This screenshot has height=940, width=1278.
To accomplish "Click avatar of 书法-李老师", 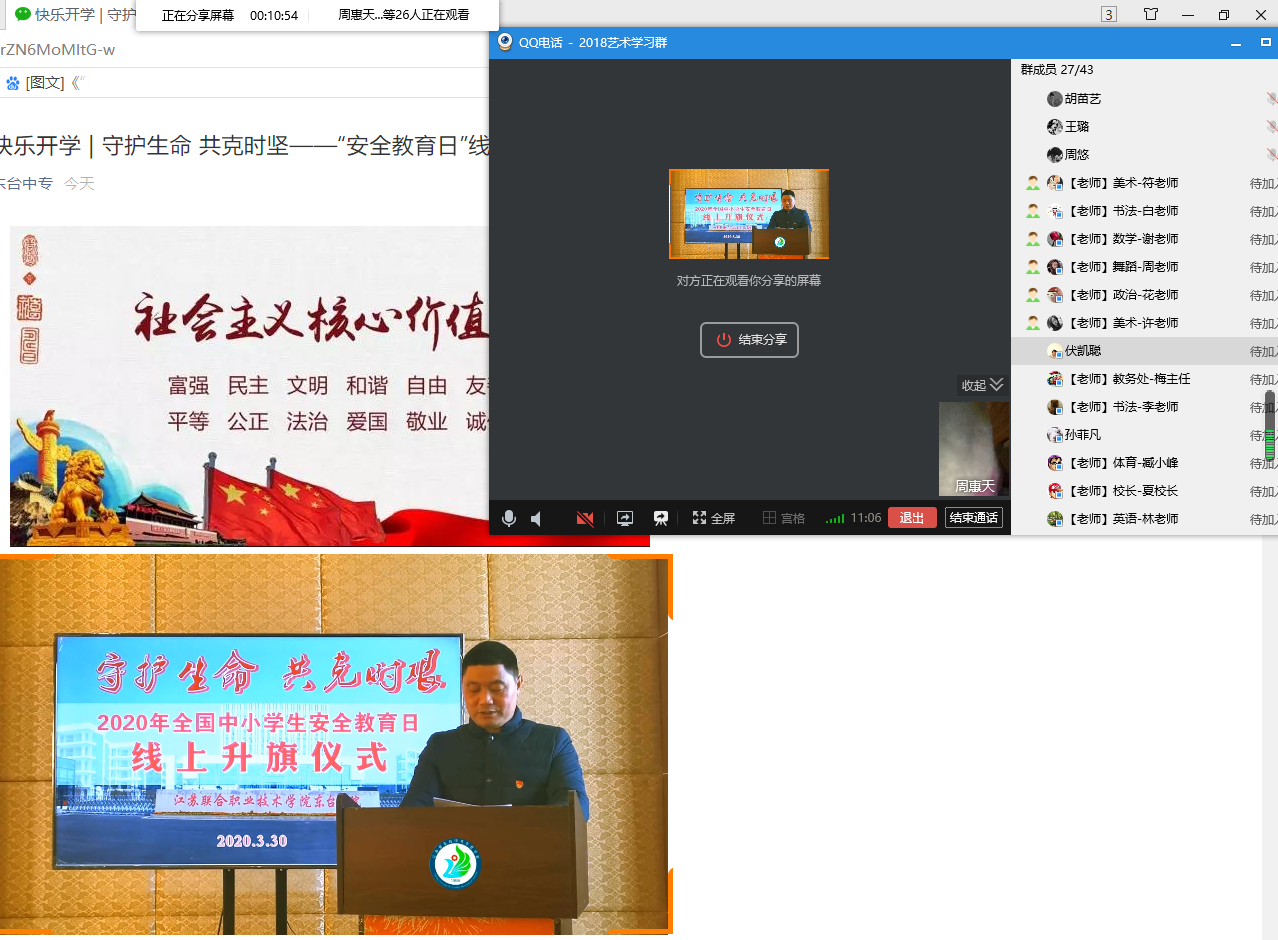I will point(1054,407).
